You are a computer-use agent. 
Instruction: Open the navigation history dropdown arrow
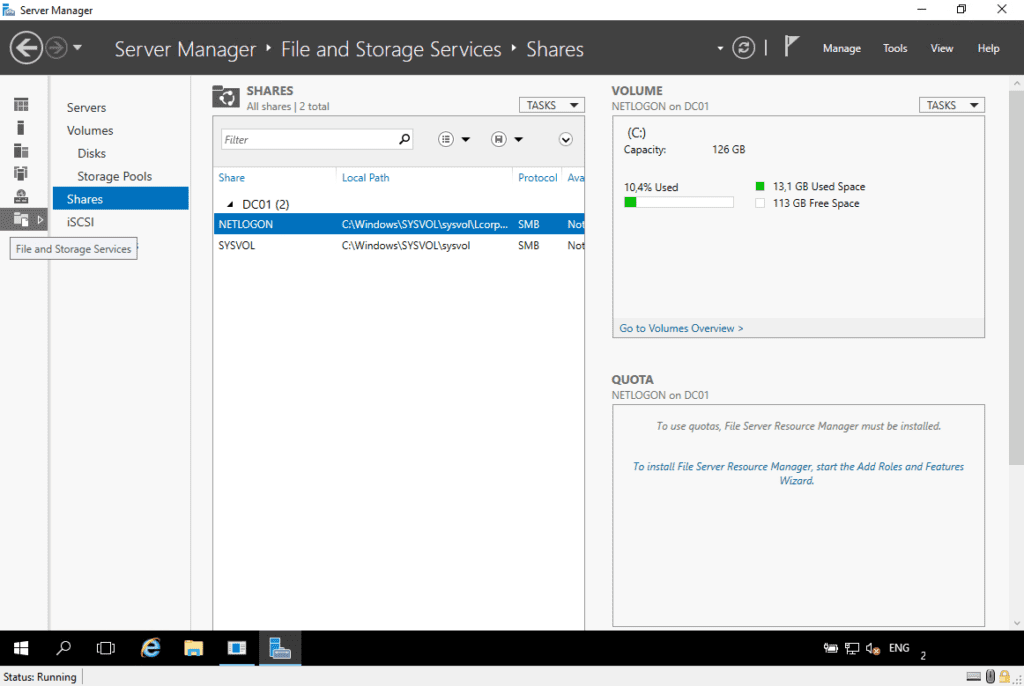78,48
